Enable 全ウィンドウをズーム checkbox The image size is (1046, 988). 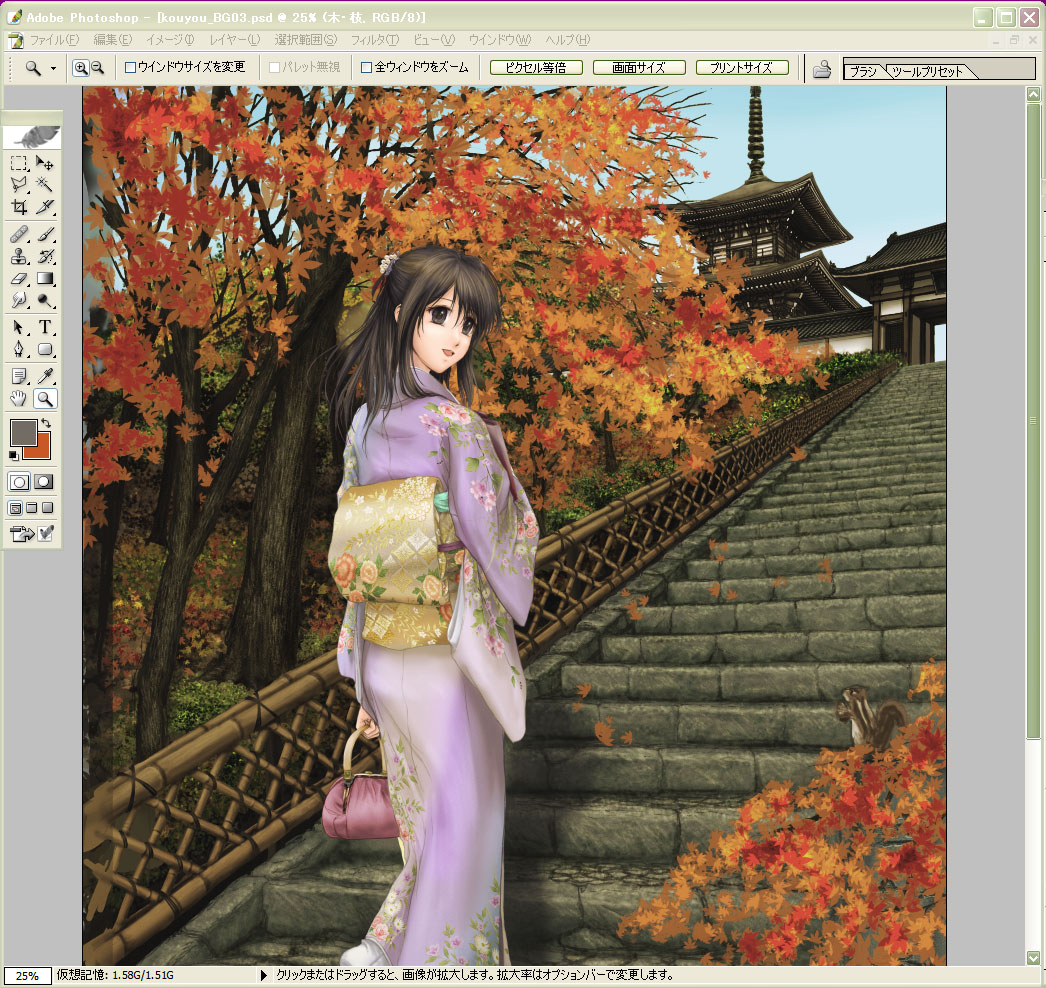click(x=366, y=67)
